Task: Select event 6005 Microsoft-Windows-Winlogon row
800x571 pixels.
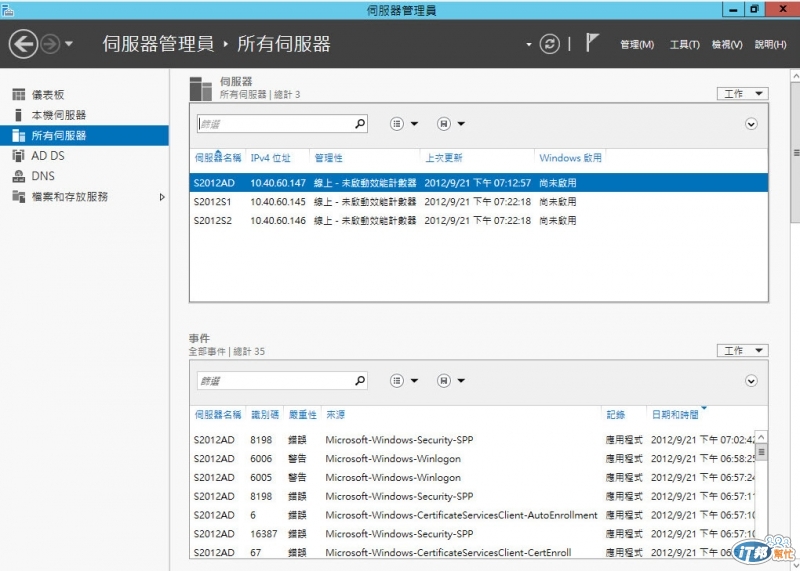Action: (473, 478)
